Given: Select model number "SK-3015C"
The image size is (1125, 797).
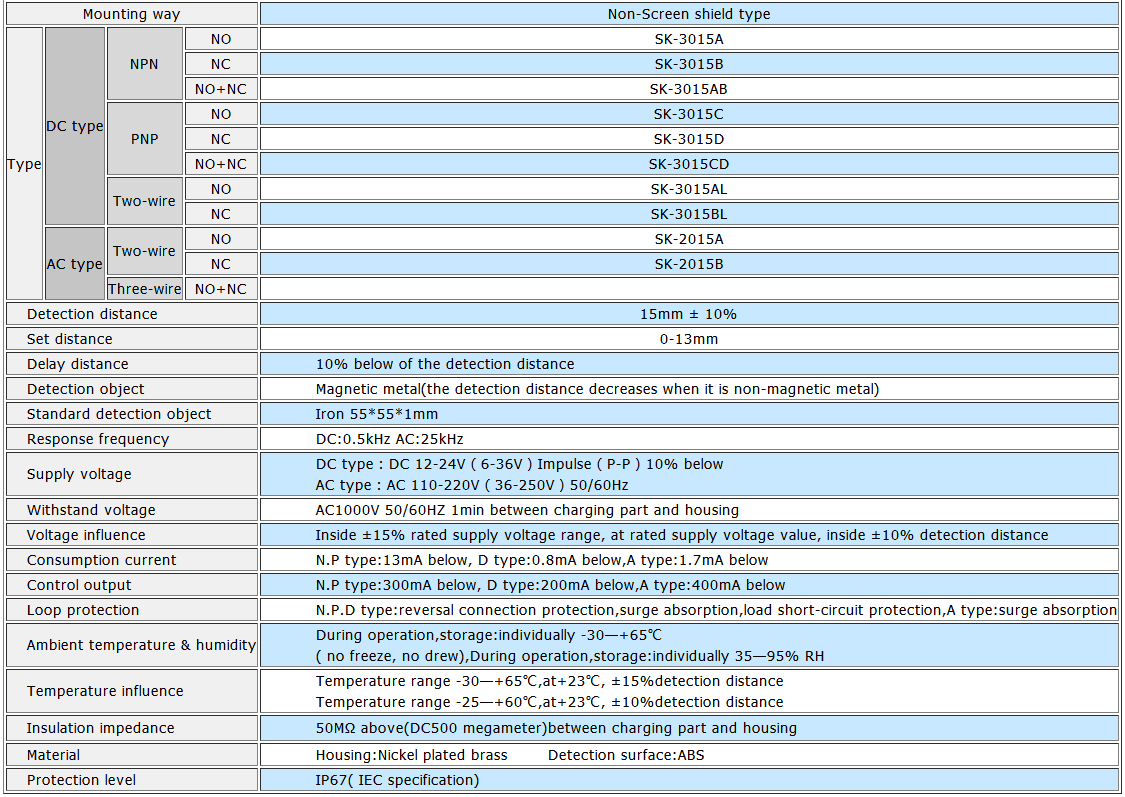Looking at the screenshot, I should [689, 114].
